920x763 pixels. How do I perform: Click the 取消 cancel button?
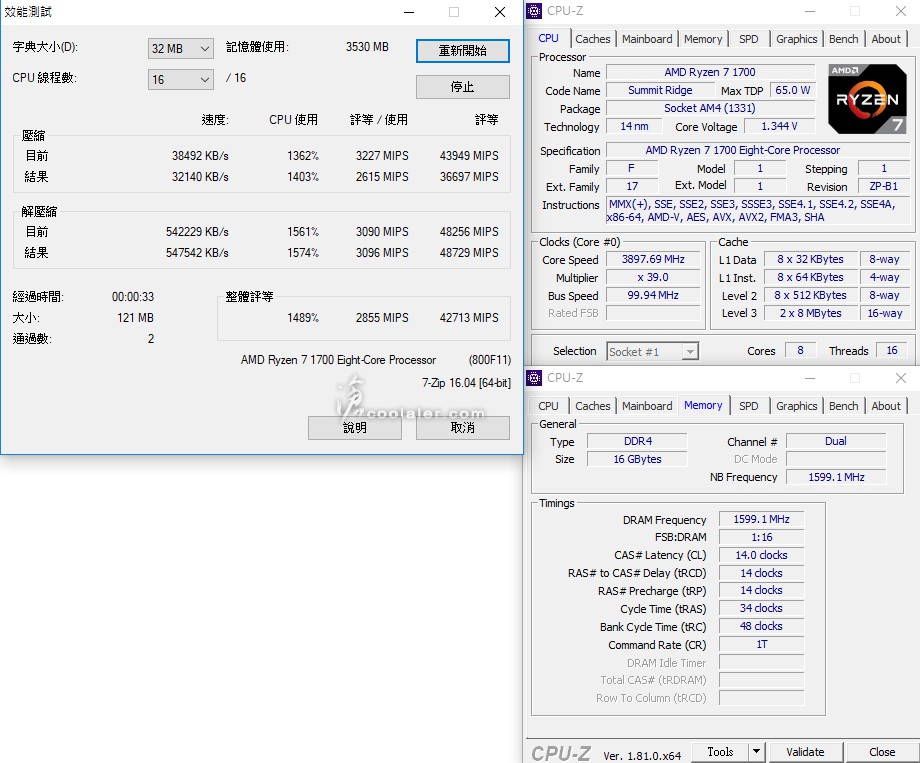pyautogui.click(x=463, y=428)
